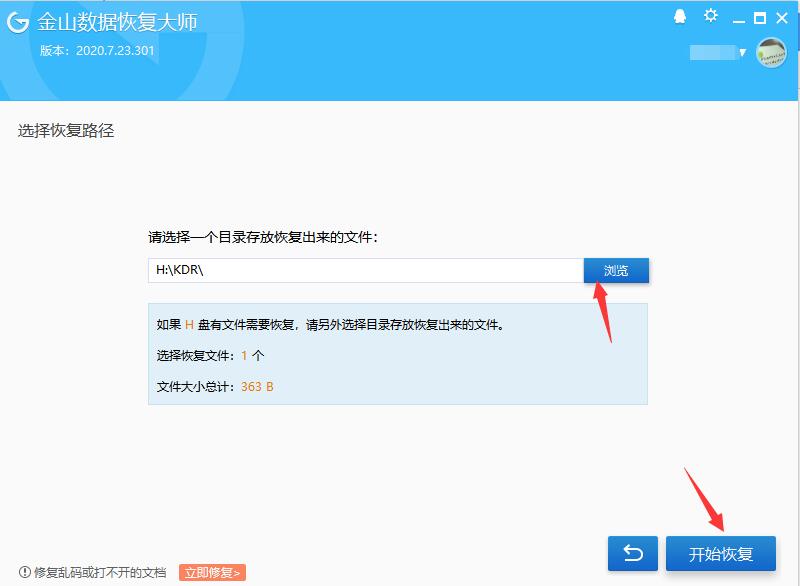Click the 浏览 browse icon button
This screenshot has height=586, width=800.
[x=616, y=270]
